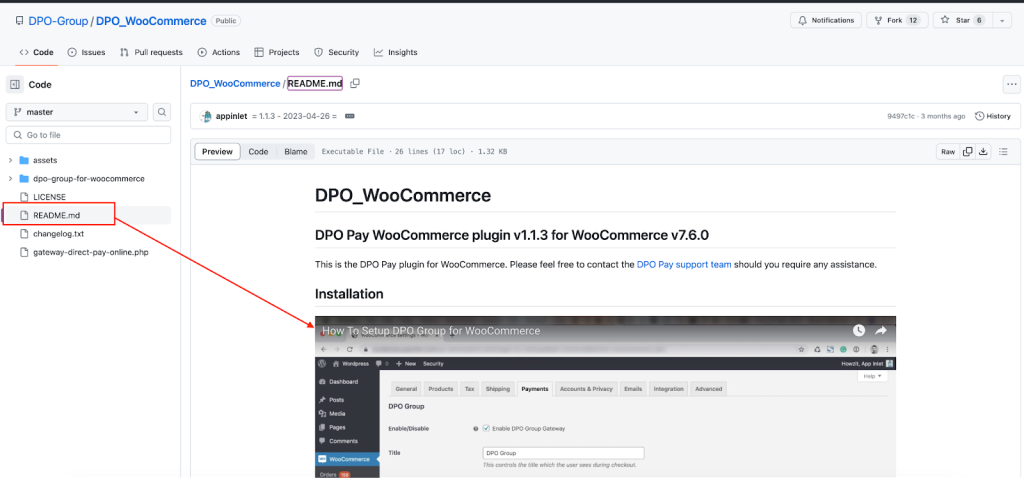This screenshot has height=478, width=1024.
Task: Open changelog.txt in the file tree
Action: [58, 233]
